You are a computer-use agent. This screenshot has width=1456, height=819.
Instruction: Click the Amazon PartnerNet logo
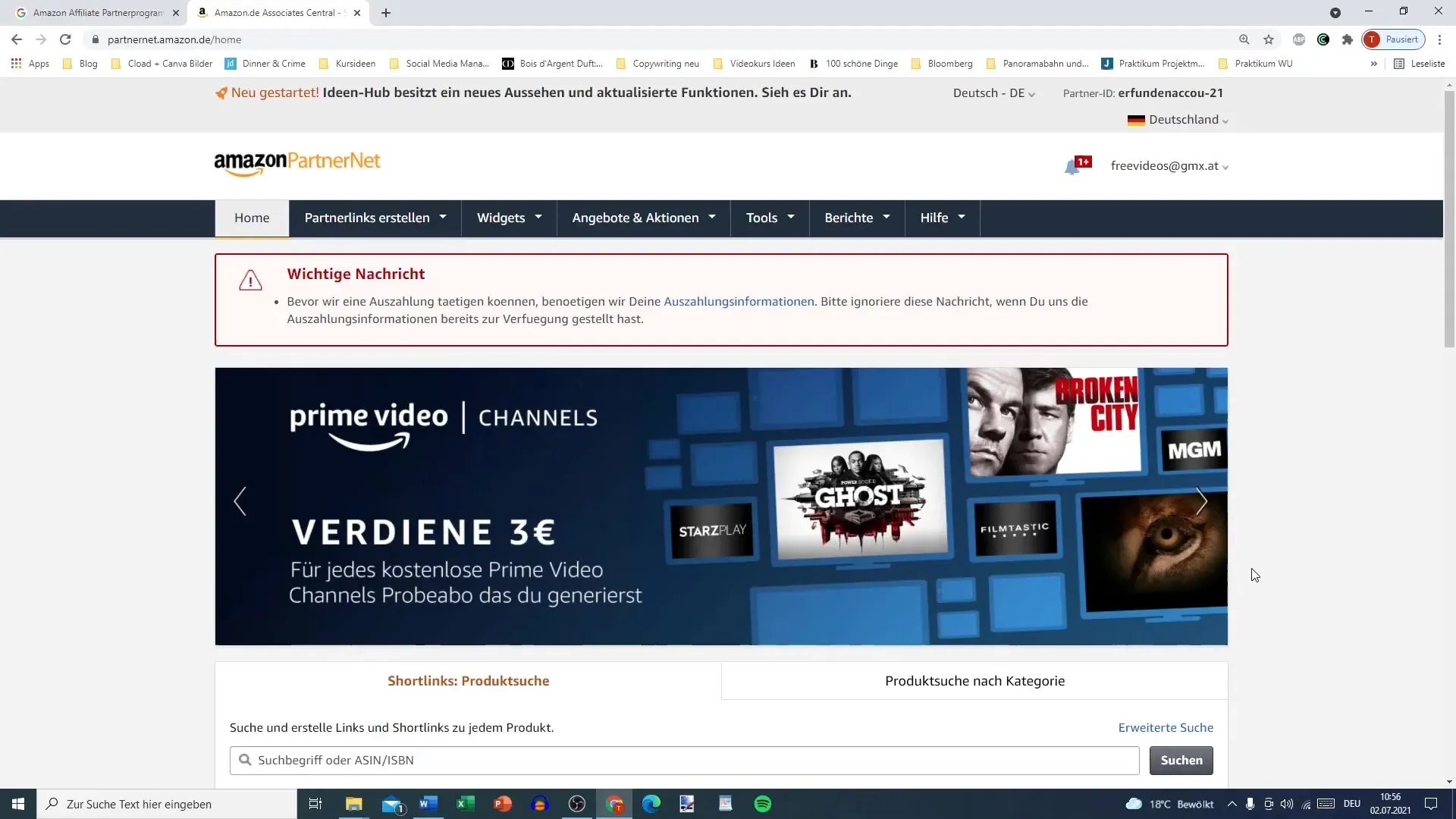click(x=297, y=163)
